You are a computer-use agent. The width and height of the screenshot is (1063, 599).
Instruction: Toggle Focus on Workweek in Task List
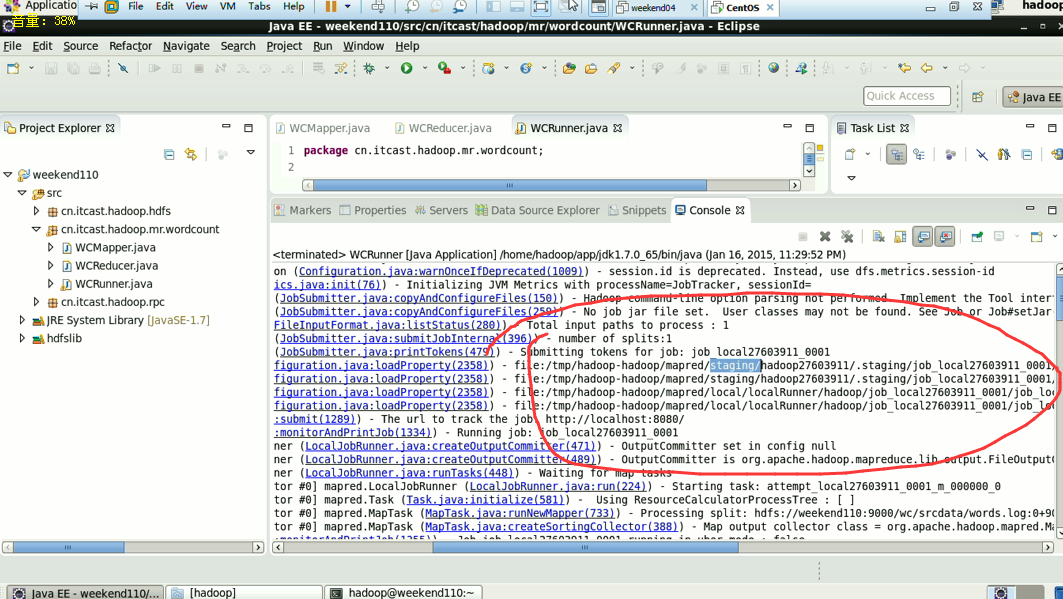(x=950, y=154)
